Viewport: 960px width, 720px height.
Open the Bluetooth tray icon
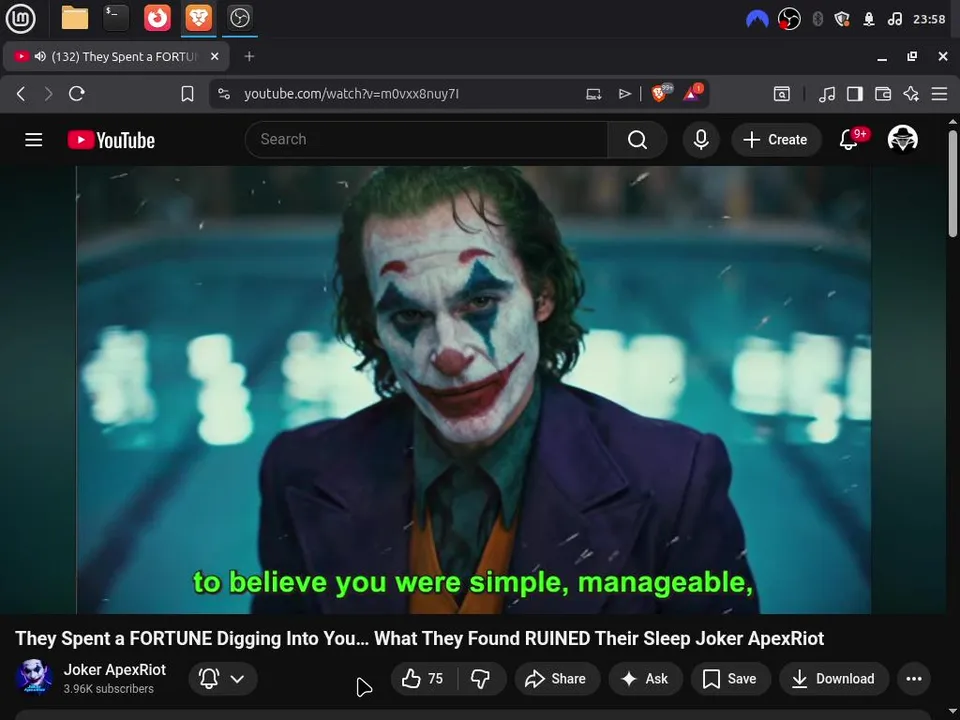[817, 19]
